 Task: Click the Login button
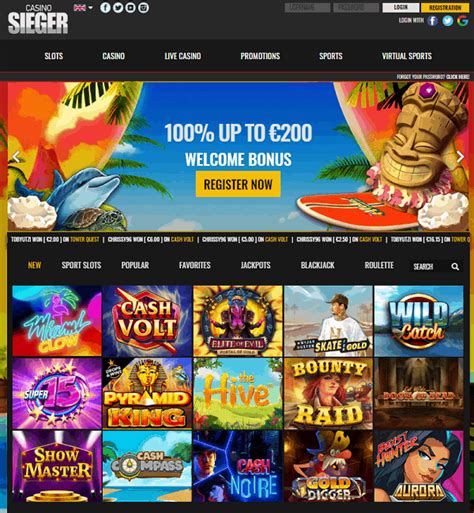[400, 7]
